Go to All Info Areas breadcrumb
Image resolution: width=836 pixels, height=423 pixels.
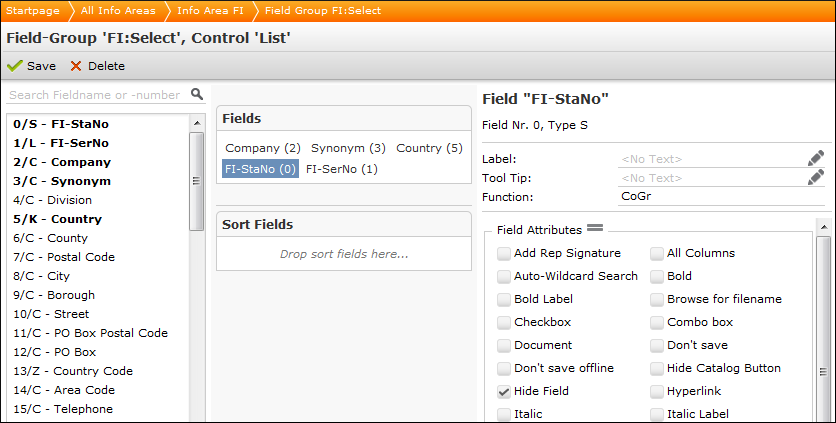coord(118,11)
